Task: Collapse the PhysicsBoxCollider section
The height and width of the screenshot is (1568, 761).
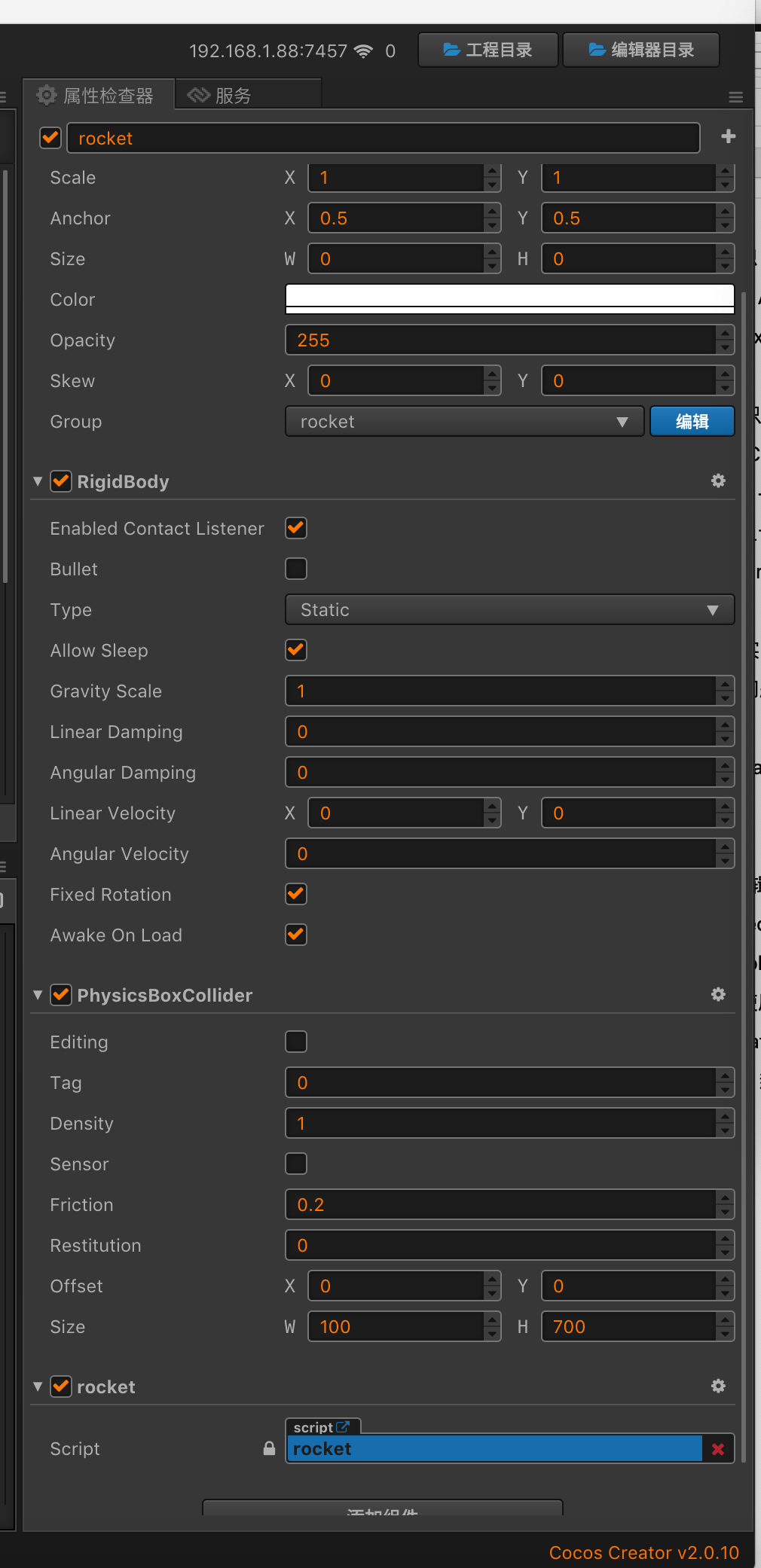Action: [38, 996]
